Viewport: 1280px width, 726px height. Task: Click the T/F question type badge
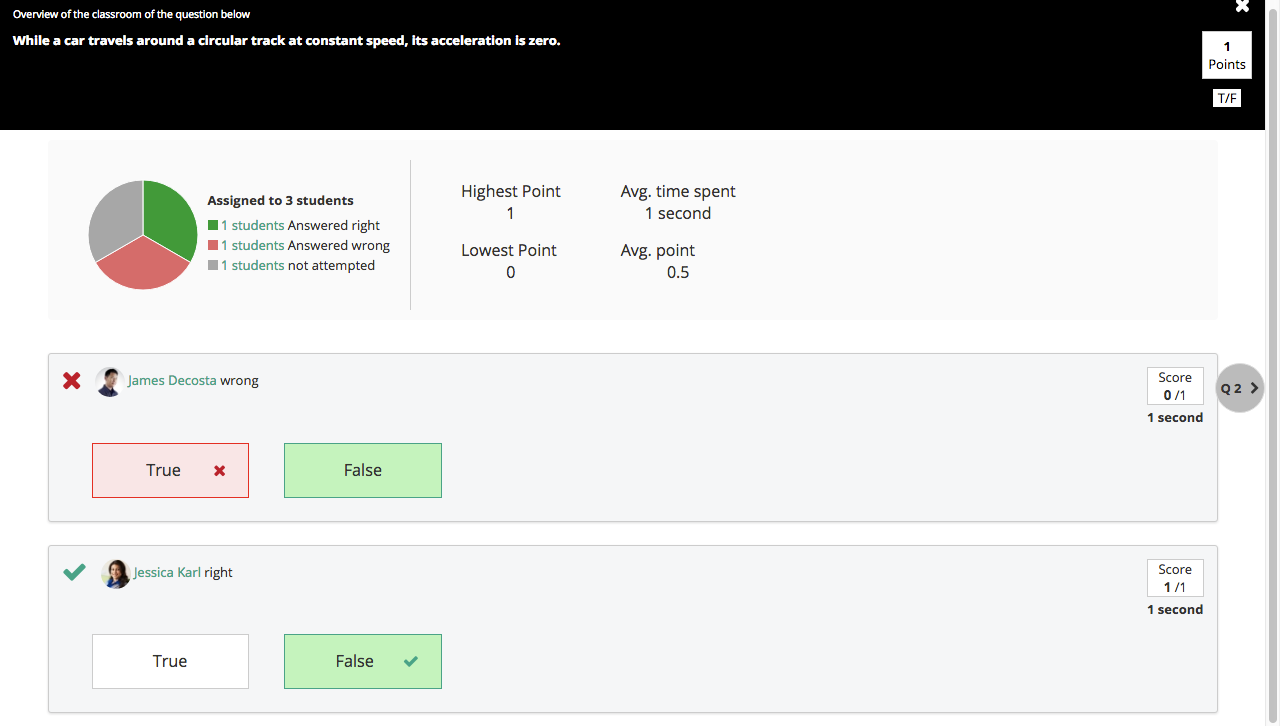click(x=1226, y=98)
